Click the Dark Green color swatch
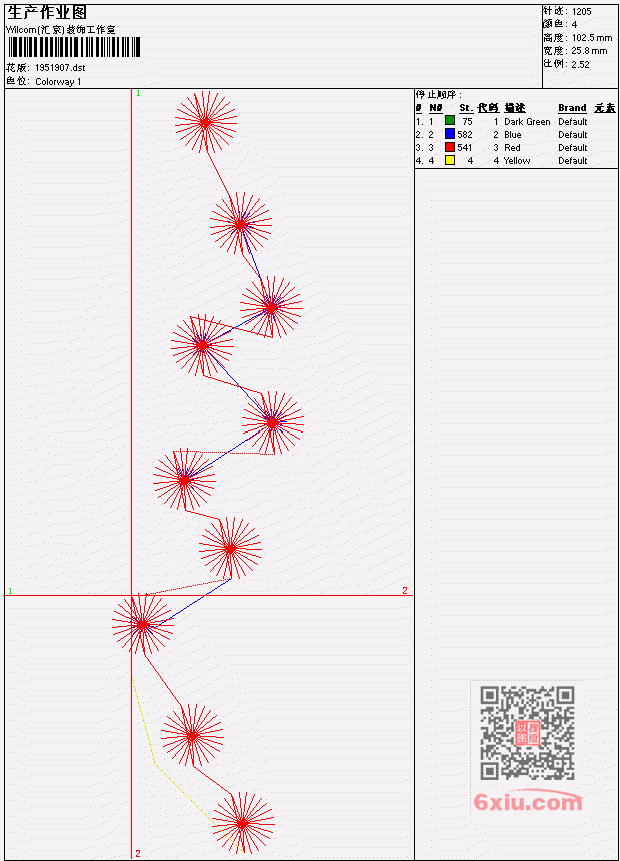This screenshot has width=620, height=861. [450, 121]
